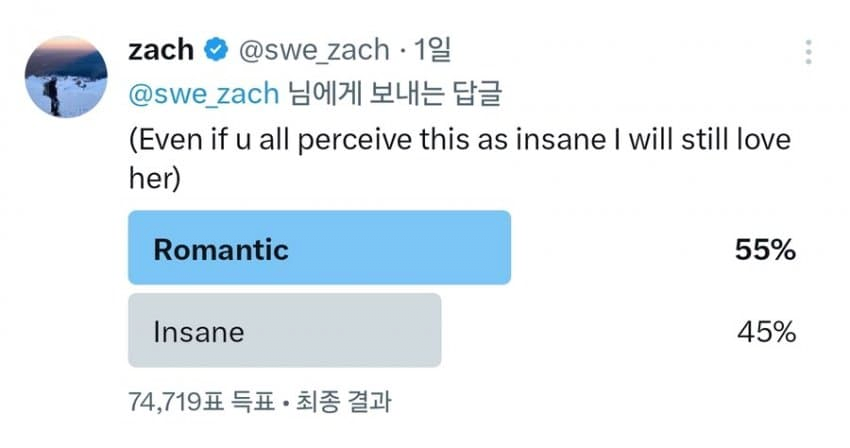Click the 55% result percentage
The image size is (850, 448).
click(765, 249)
